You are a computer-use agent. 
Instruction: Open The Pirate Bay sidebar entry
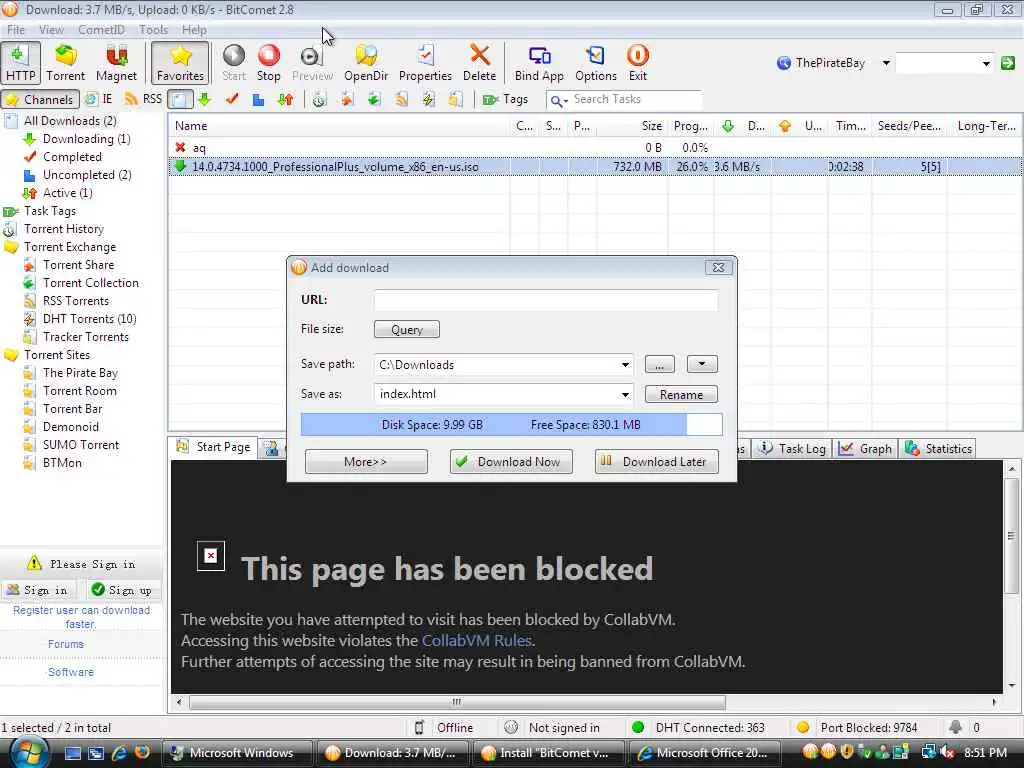click(80, 373)
